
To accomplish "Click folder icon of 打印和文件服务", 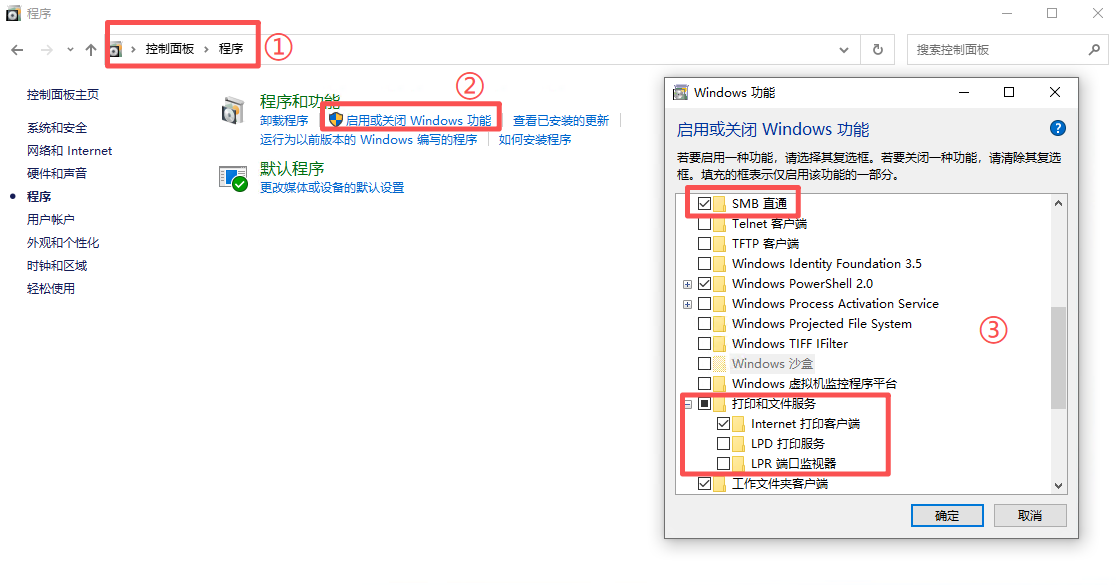I will 720,404.
